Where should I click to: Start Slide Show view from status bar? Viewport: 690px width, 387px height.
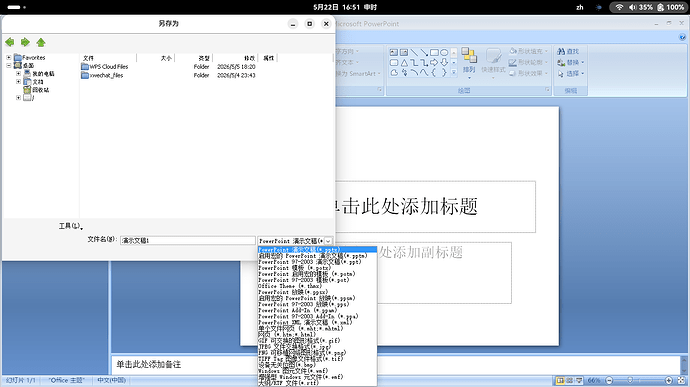tap(579, 380)
